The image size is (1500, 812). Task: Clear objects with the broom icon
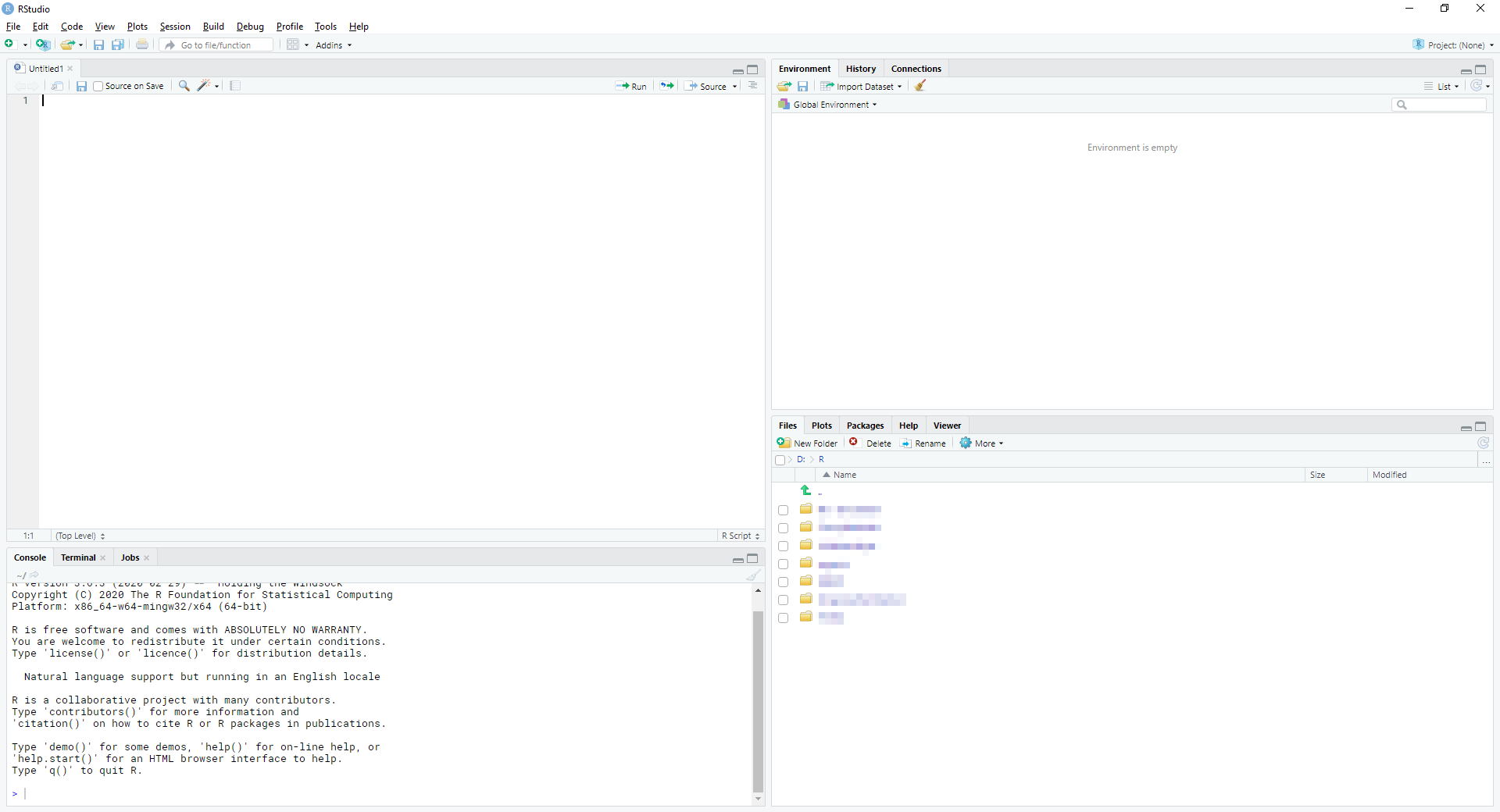point(920,86)
